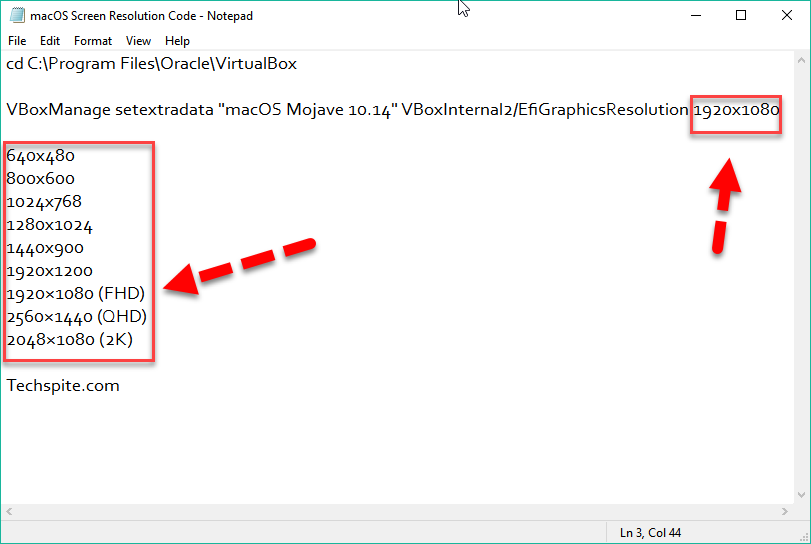The height and width of the screenshot is (544, 811).
Task: Maximize the Notepad window
Action: coord(741,15)
